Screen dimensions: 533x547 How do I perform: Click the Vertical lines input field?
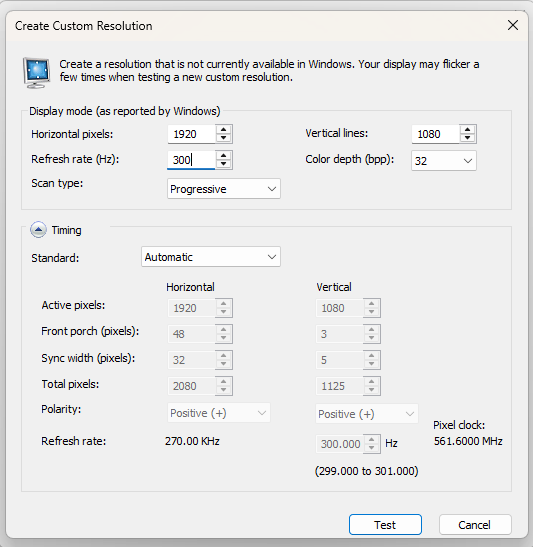[x=435, y=134]
